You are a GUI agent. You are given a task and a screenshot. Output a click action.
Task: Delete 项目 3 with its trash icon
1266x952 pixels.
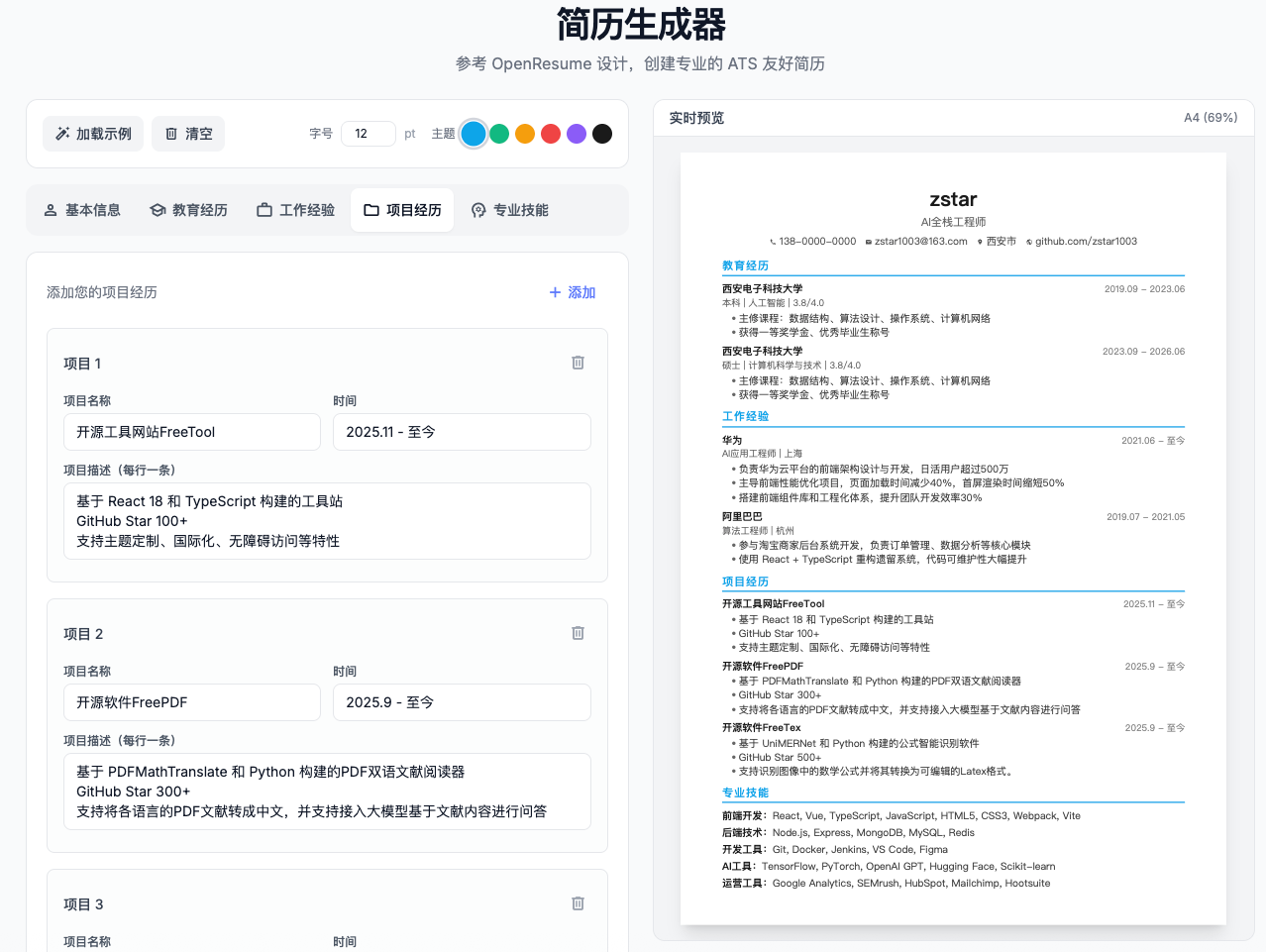tap(578, 903)
